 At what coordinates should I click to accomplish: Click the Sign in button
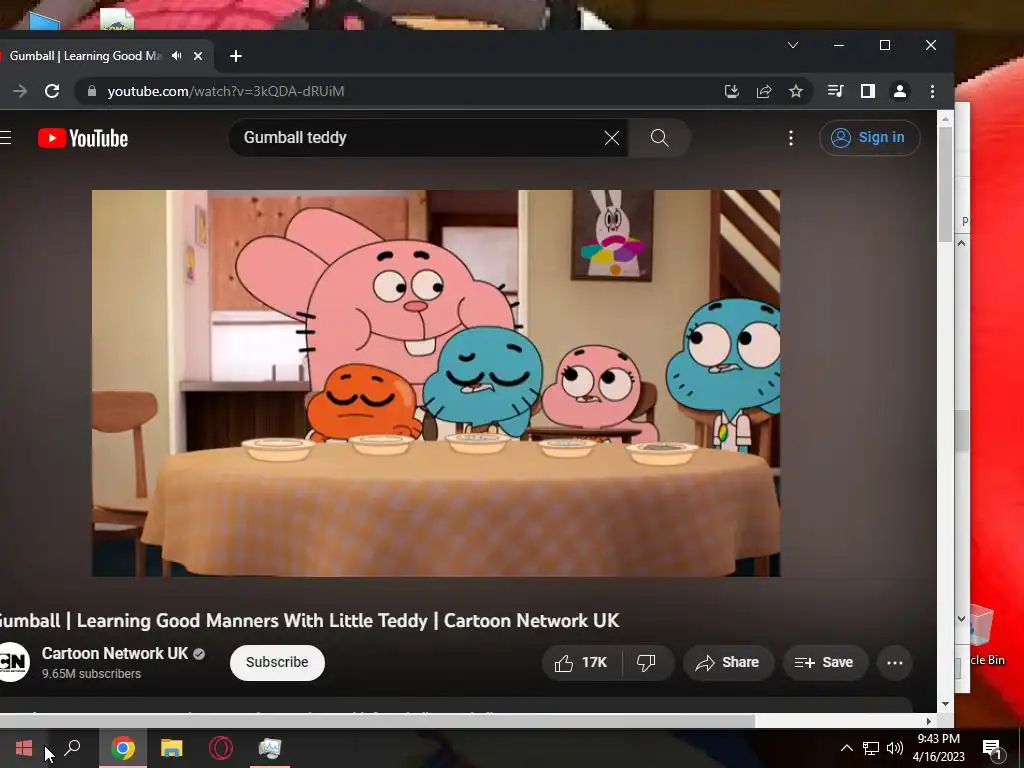pyautogui.click(x=869, y=138)
